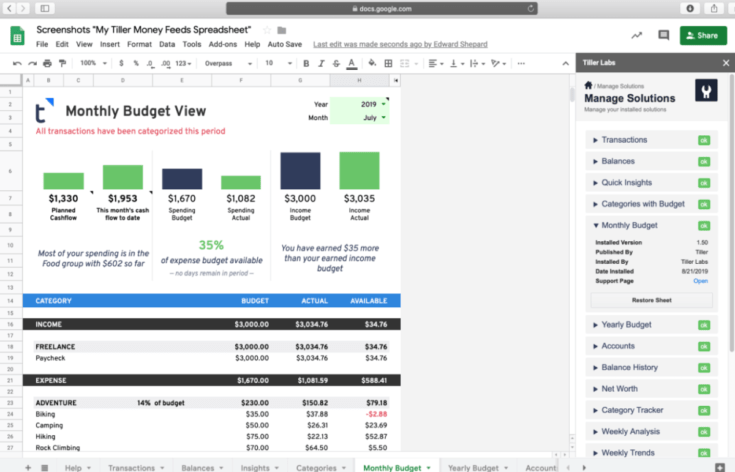Format cell as currency
735x472 pixels.
point(121,63)
